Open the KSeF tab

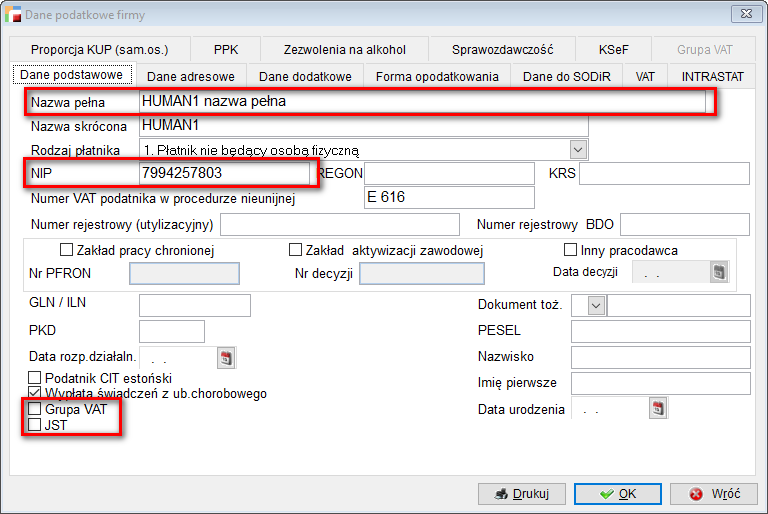click(614, 49)
